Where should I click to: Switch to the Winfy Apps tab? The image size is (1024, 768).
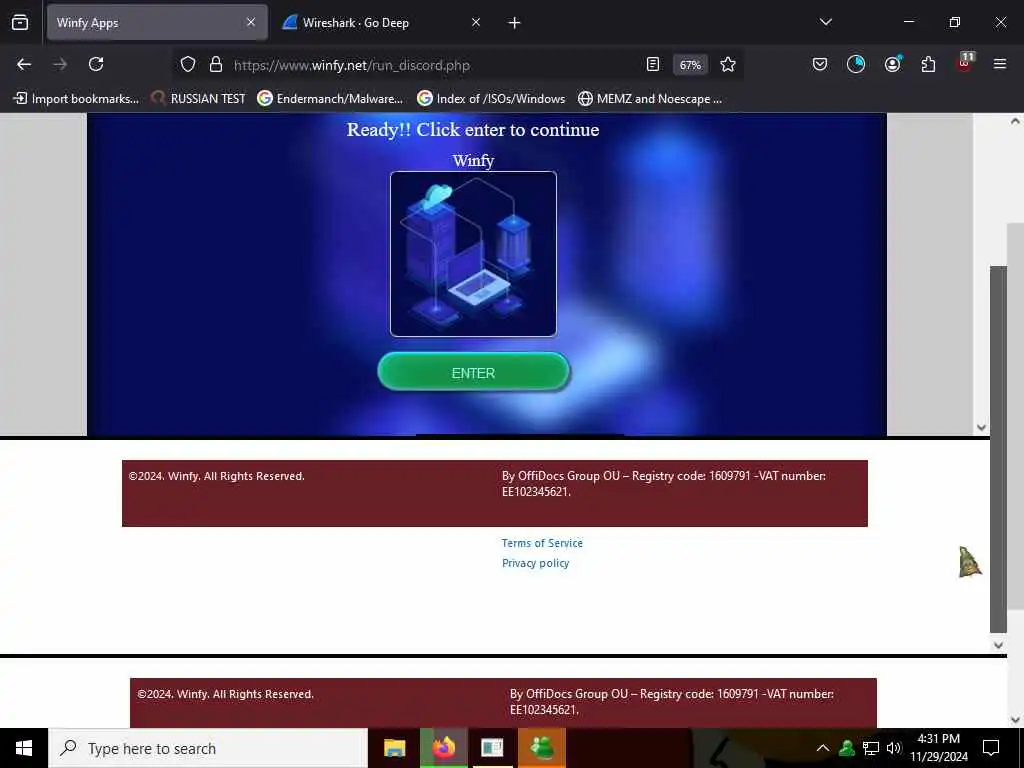pos(157,22)
